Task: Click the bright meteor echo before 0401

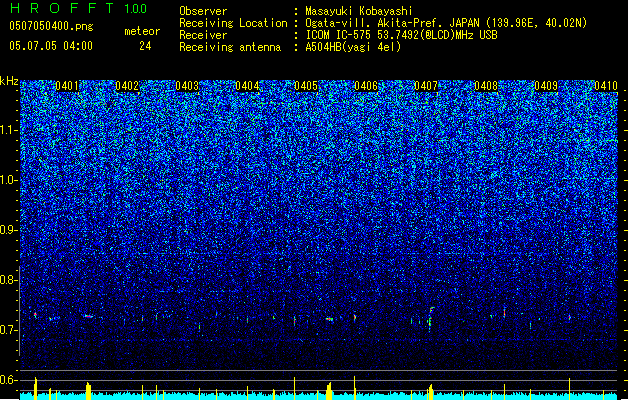Action: pos(35,315)
